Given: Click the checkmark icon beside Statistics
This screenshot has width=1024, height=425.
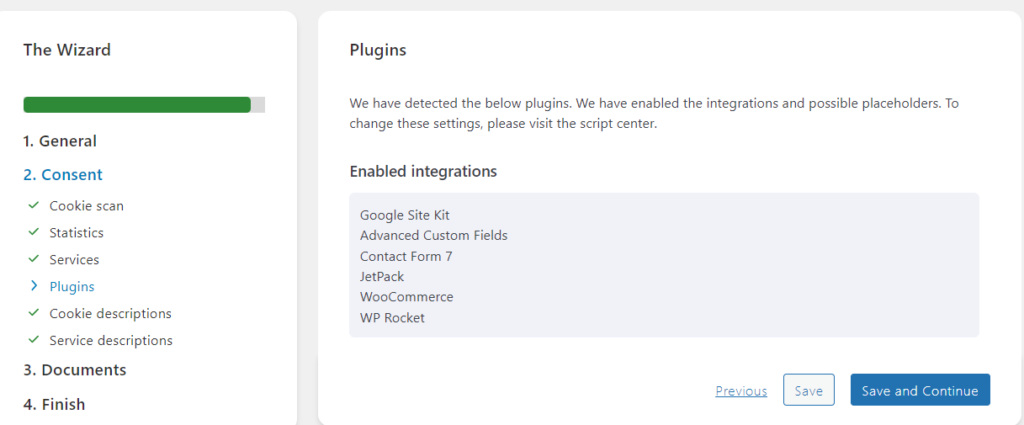Looking at the screenshot, I should tap(34, 233).
